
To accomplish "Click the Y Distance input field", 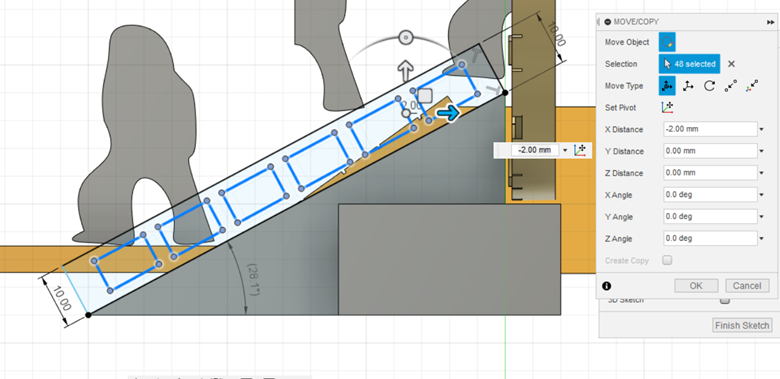I will (x=710, y=151).
